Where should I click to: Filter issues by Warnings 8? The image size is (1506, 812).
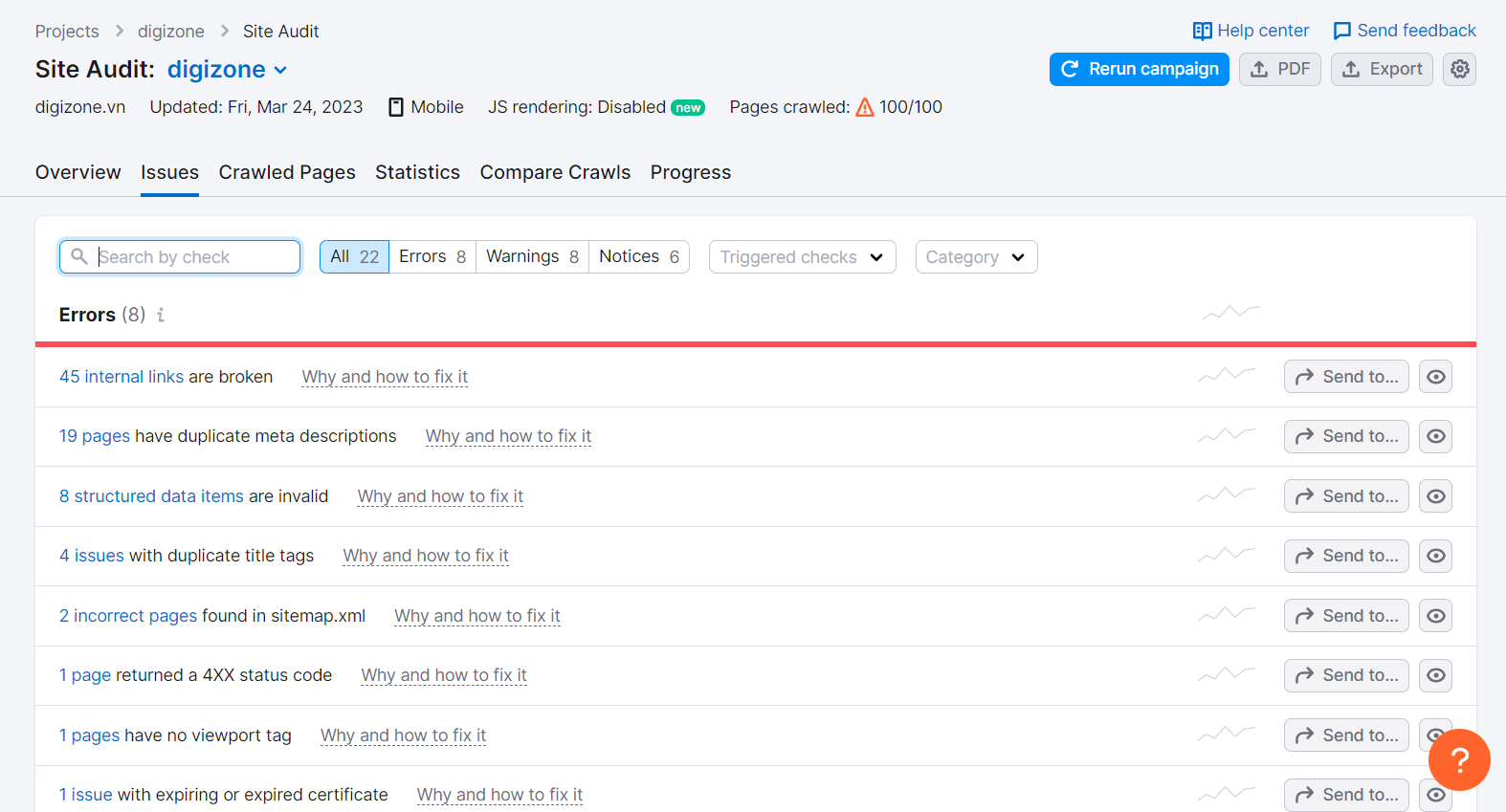tap(532, 256)
